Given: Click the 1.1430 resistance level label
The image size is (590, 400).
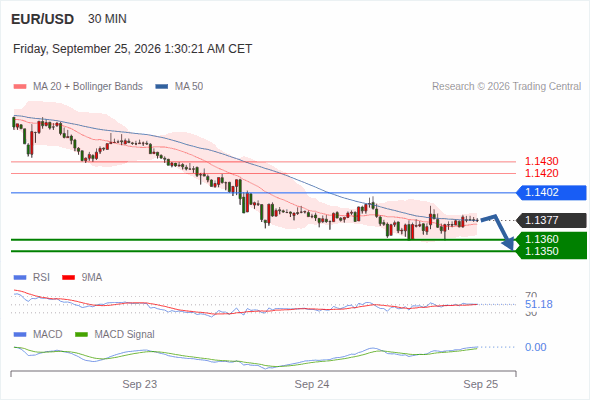Looking at the screenshot, I should click(x=541, y=161).
